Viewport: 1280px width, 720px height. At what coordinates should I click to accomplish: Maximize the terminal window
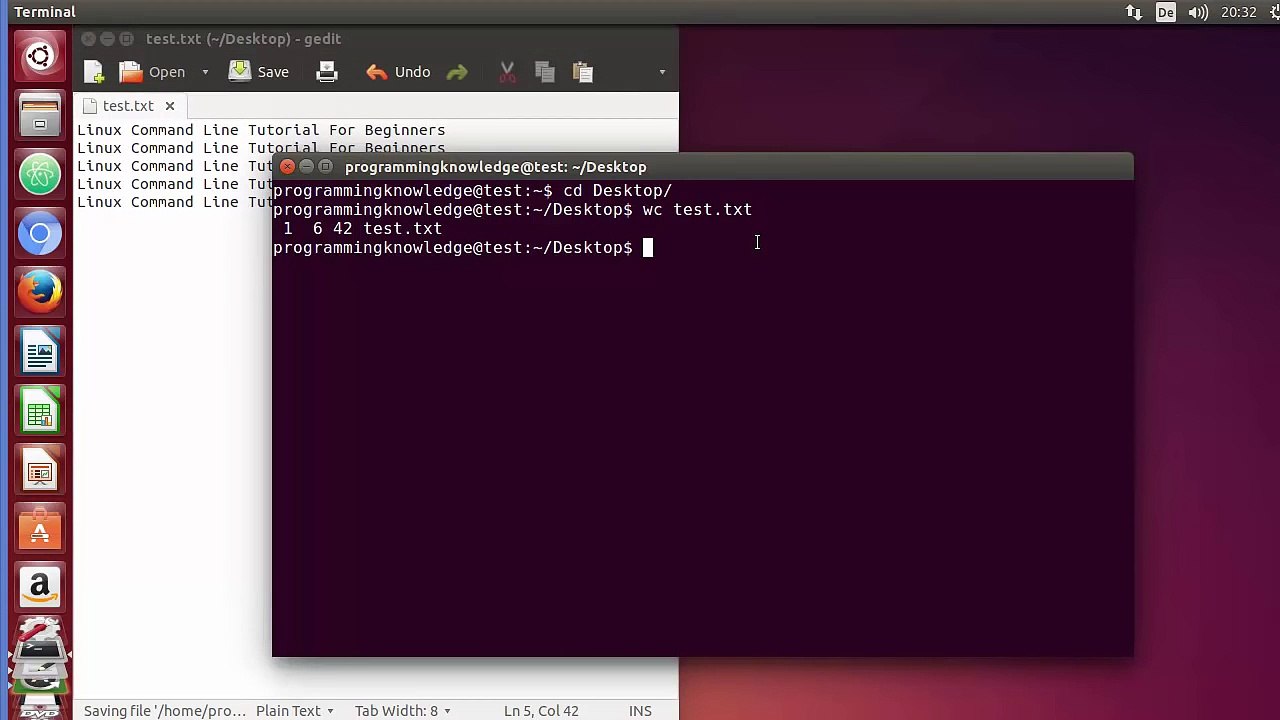coord(326,167)
